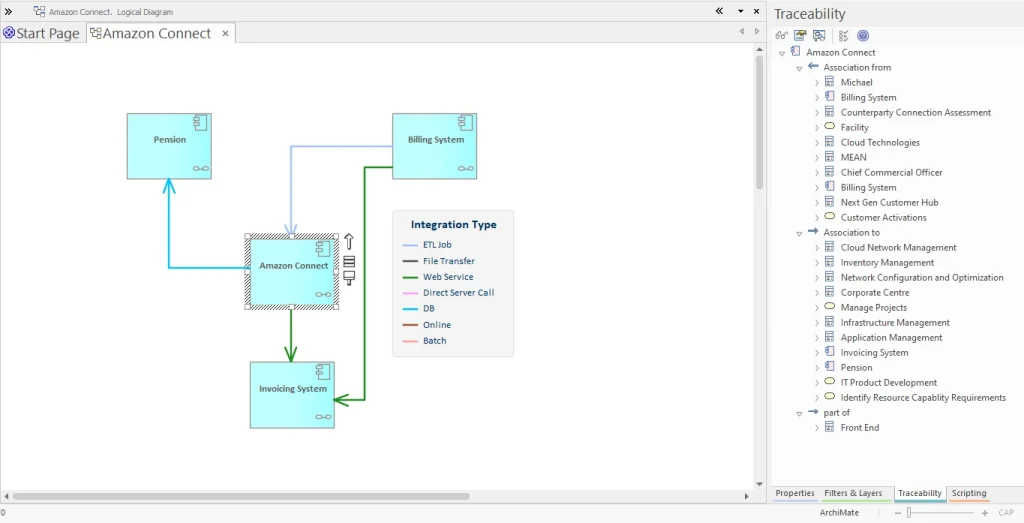Click the DB blue legend line

click(410, 309)
